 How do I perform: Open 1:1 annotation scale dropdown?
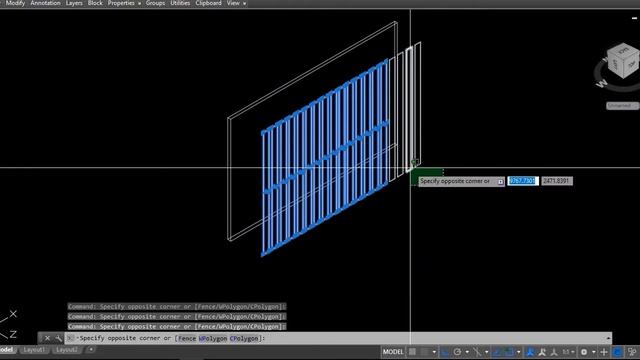[568, 352]
